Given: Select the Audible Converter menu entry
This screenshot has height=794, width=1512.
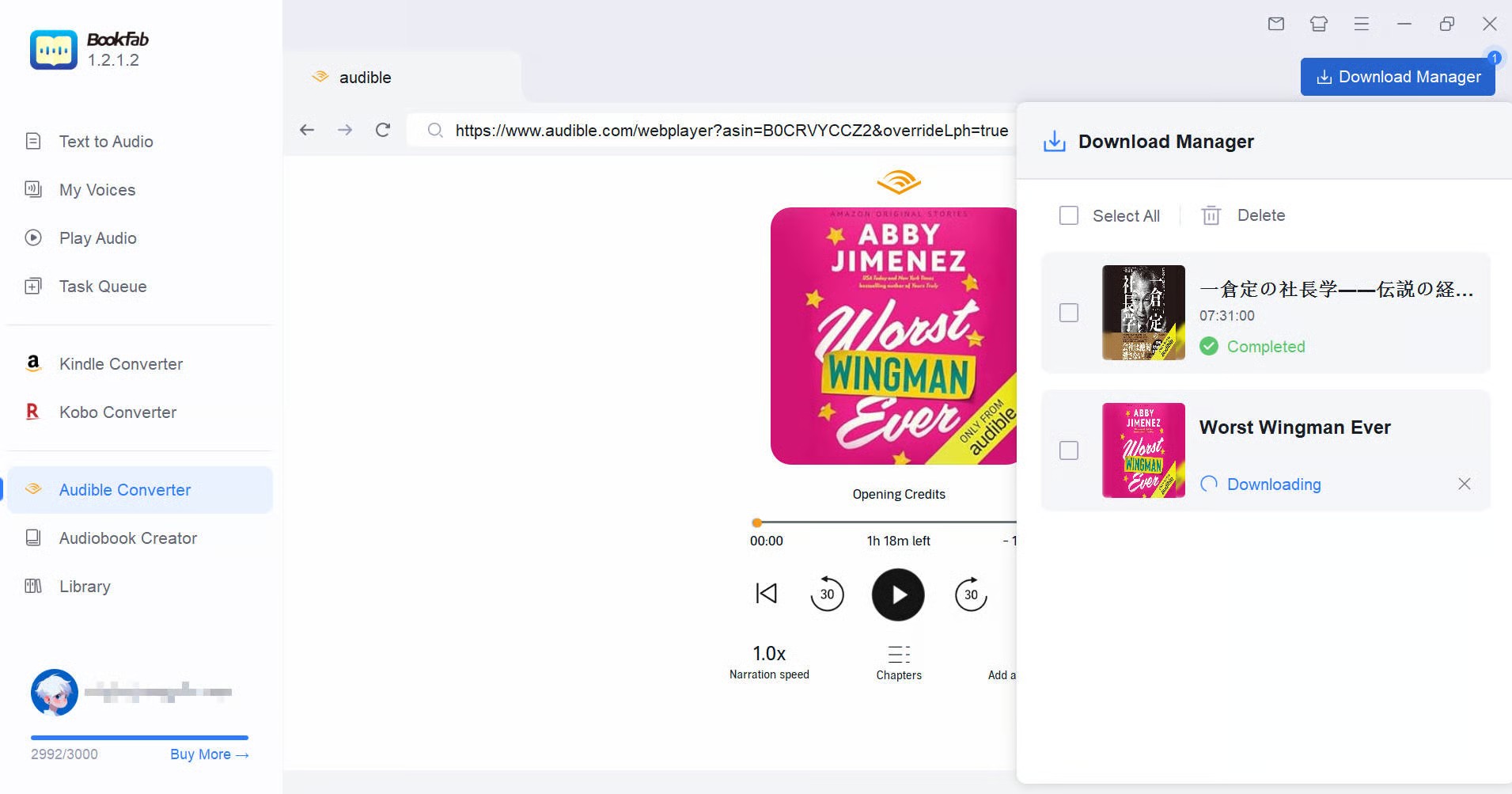Looking at the screenshot, I should [x=123, y=489].
